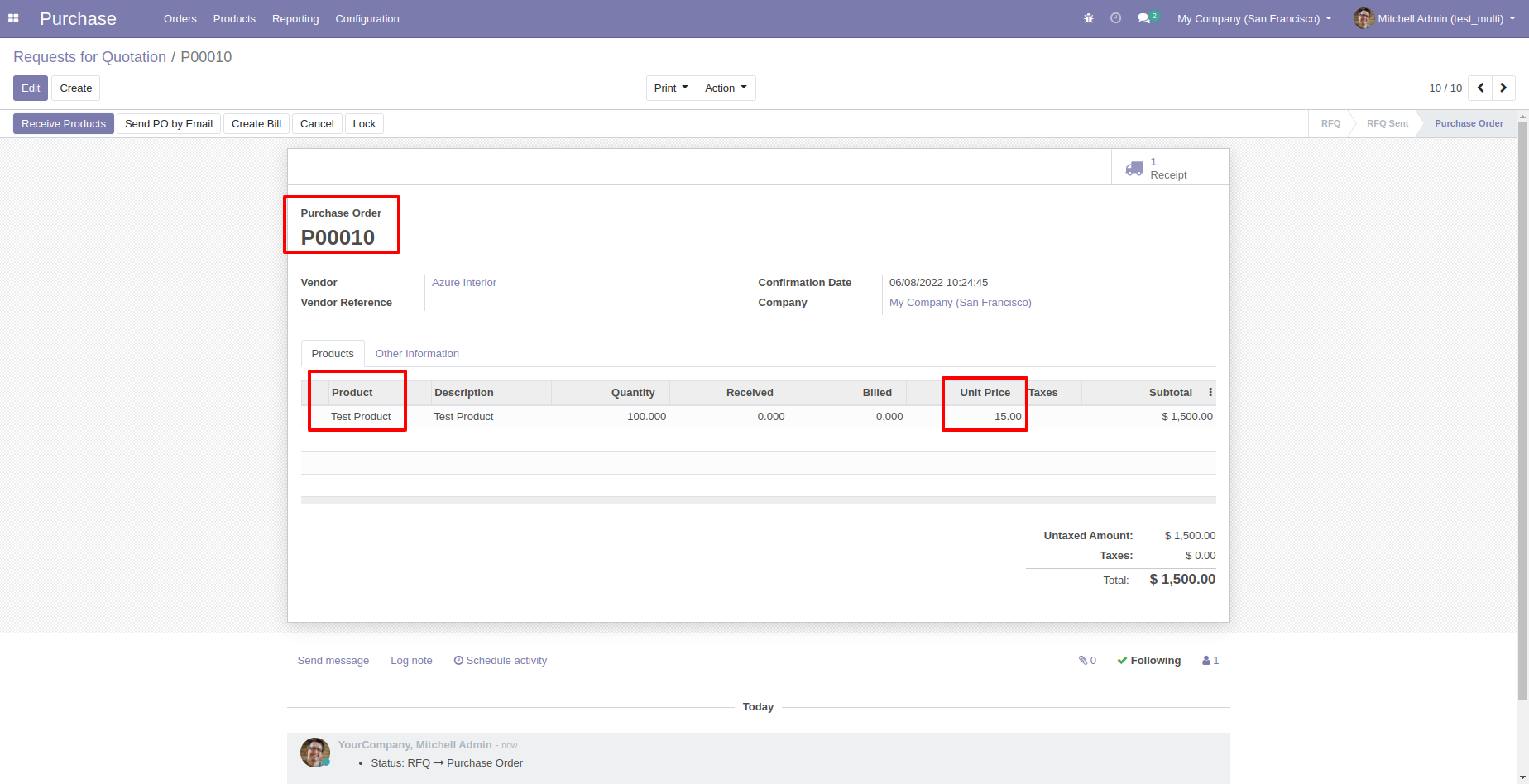Image resolution: width=1529 pixels, height=784 pixels.
Task: Click Test Product in Product column
Action: 361,416
